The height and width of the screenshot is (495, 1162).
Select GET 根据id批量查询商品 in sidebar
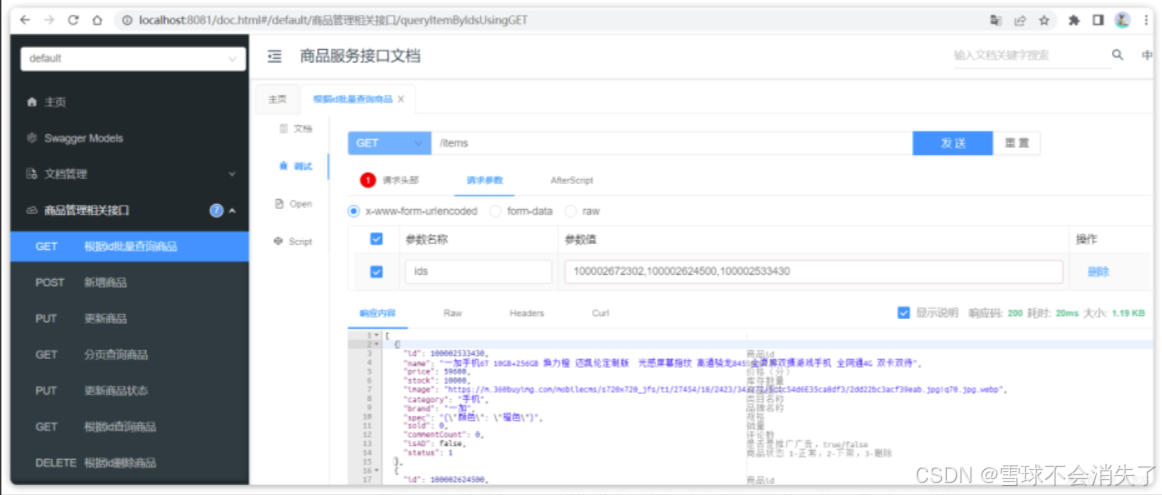click(x=130, y=247)
